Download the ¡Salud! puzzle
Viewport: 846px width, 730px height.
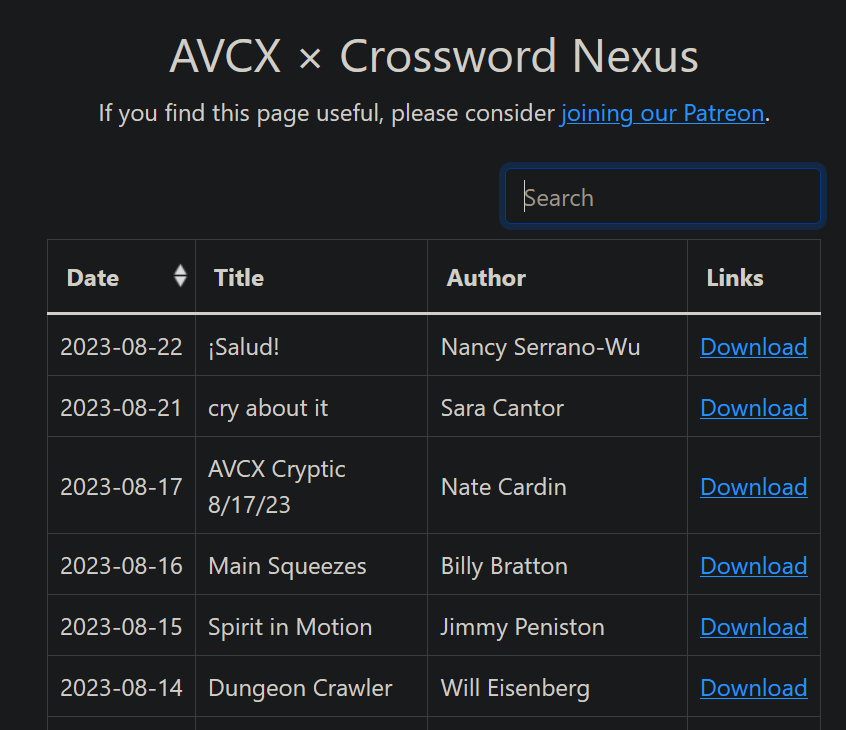(753, 347)
